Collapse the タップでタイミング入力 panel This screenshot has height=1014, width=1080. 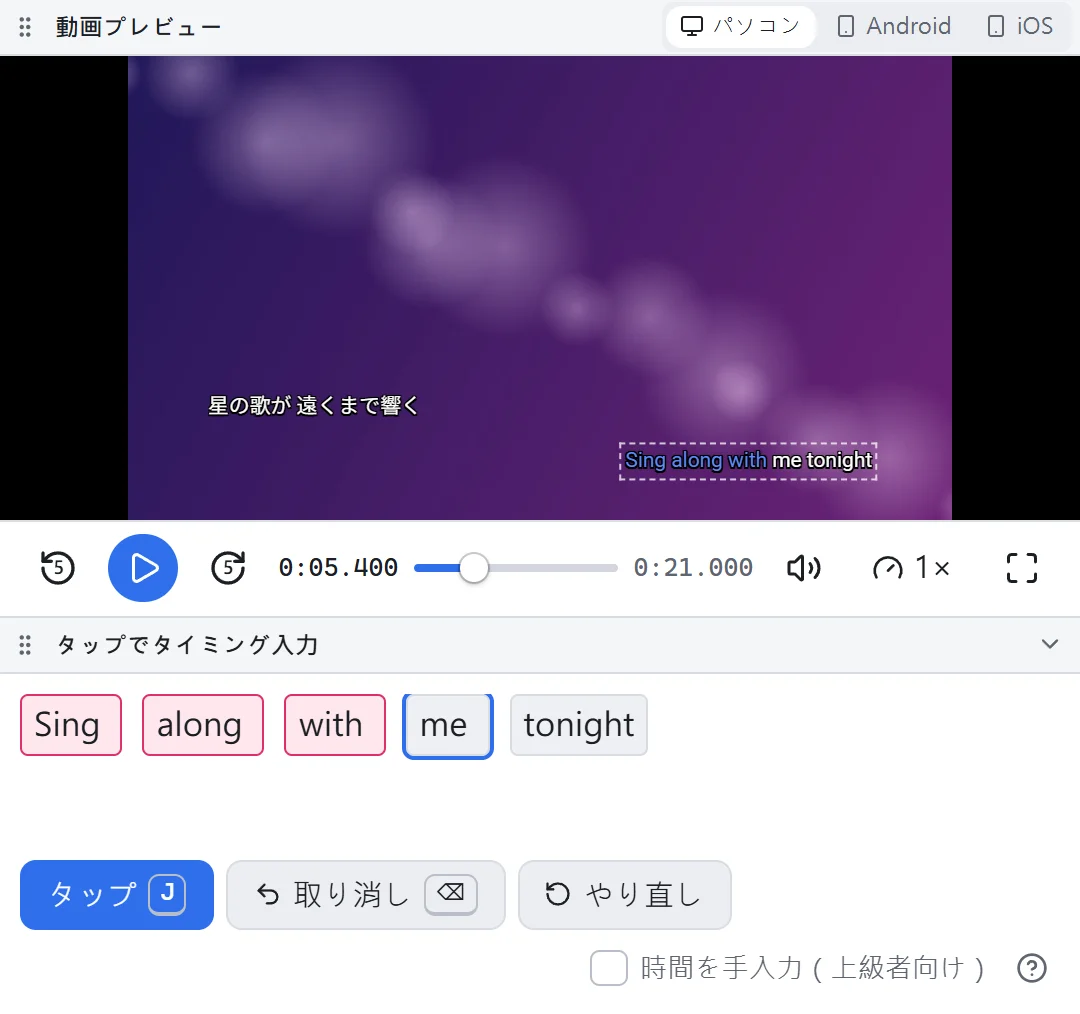coord(1050,644)
